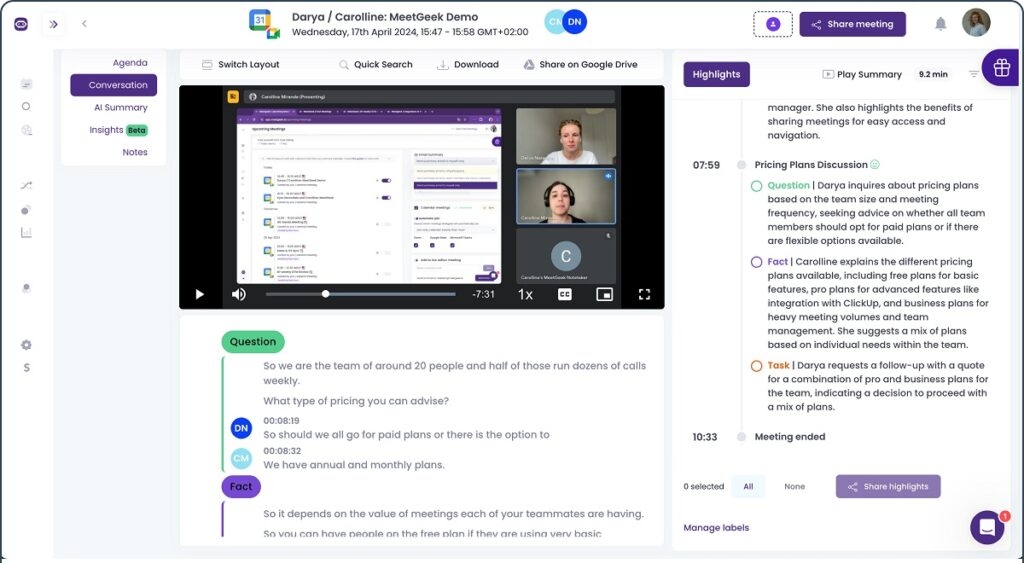The height and width of the screenshot is (563, 1024).
Task: Click the Share highlights button
Action: pyautogui.click(x=888, y=487)
